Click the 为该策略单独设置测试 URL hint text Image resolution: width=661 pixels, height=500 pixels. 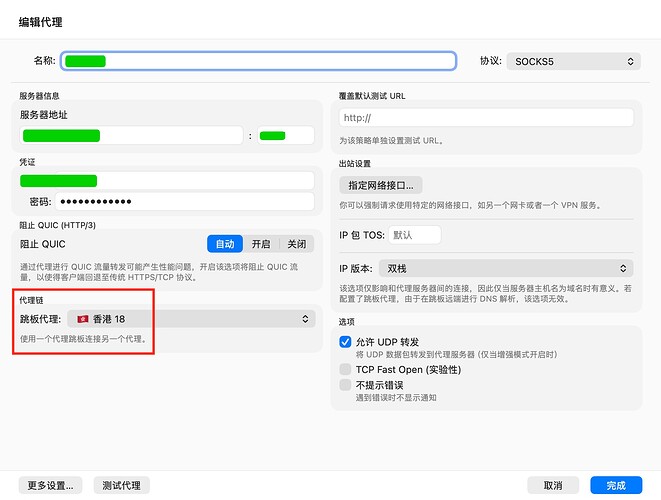click(392, 140)
